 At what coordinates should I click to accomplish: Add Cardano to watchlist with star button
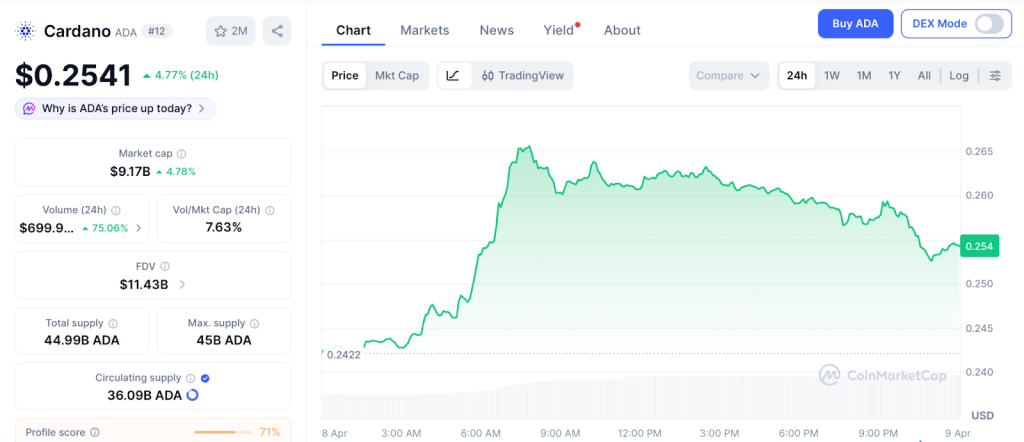pyautogui.click(x=230, y=31)
